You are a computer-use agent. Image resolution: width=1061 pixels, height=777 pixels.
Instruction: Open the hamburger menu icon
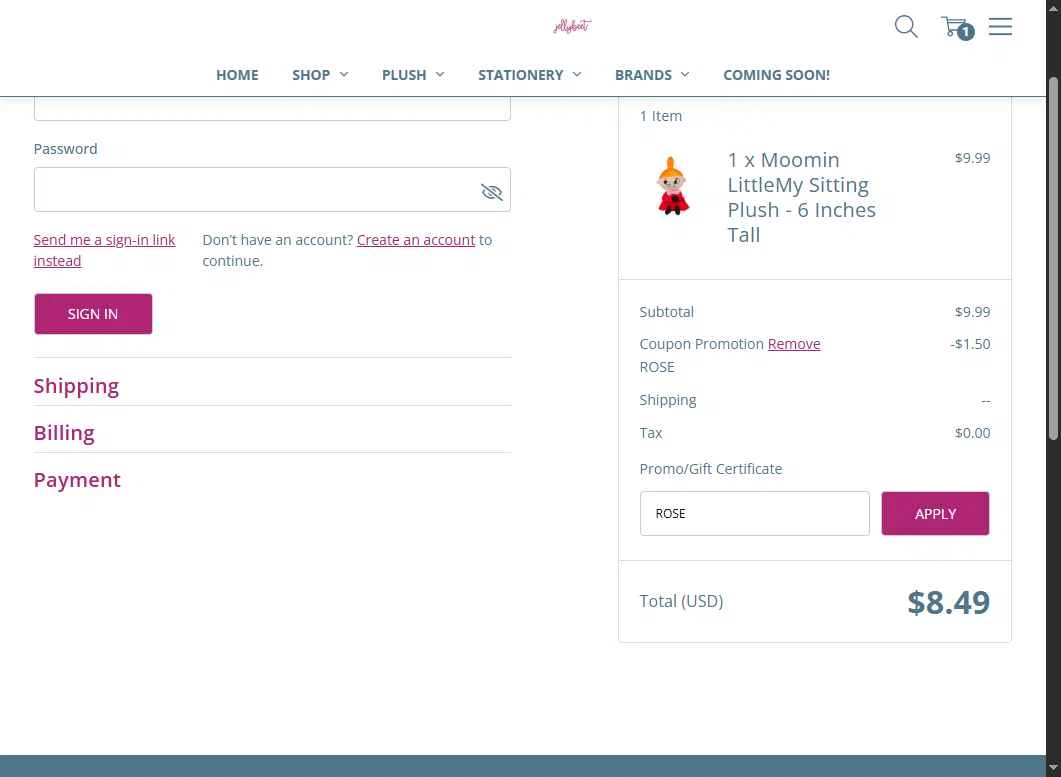1000,26
